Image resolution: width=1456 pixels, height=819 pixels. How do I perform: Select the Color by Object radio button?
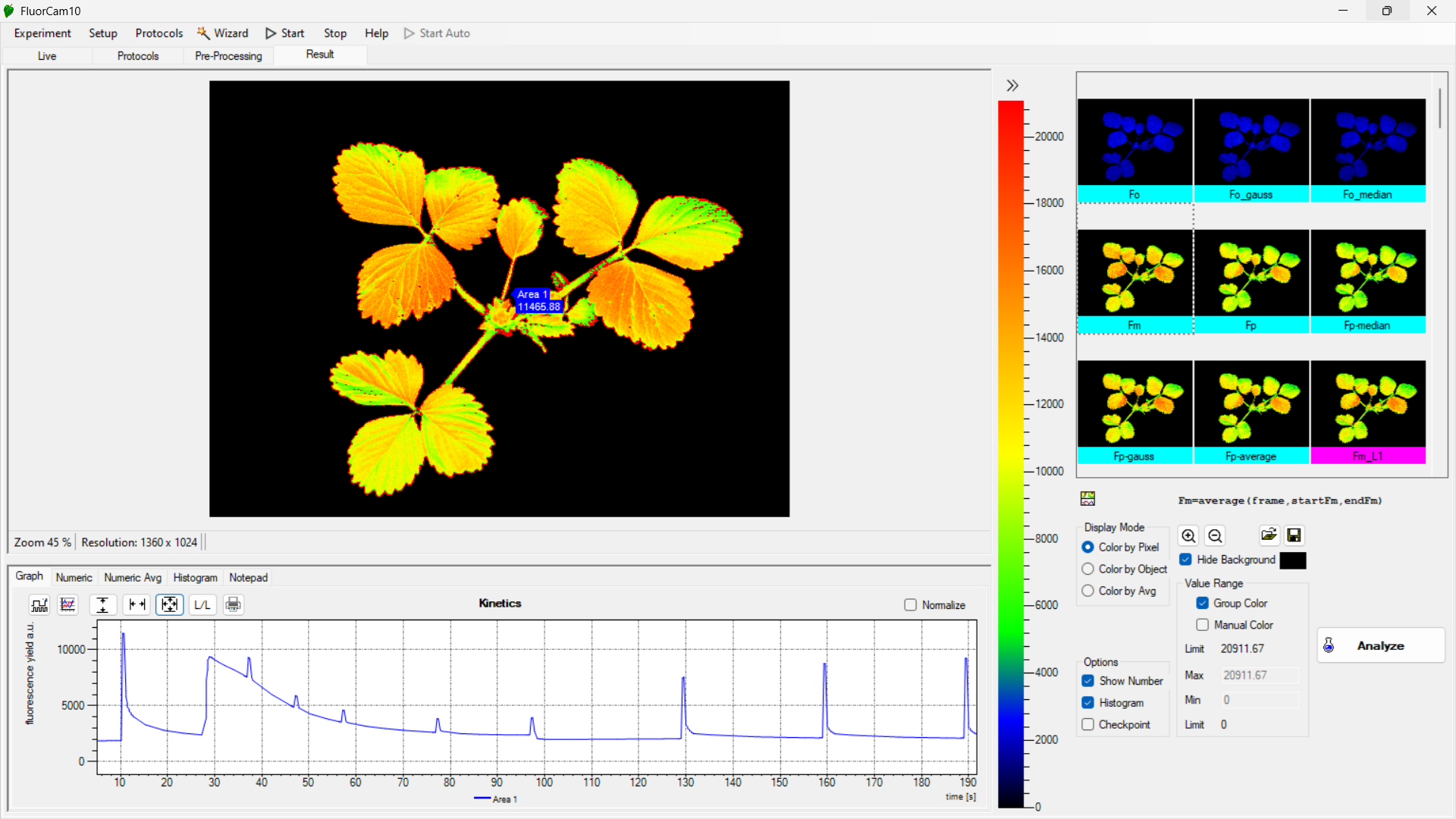pyautogui.click(x=1088, y=569)
